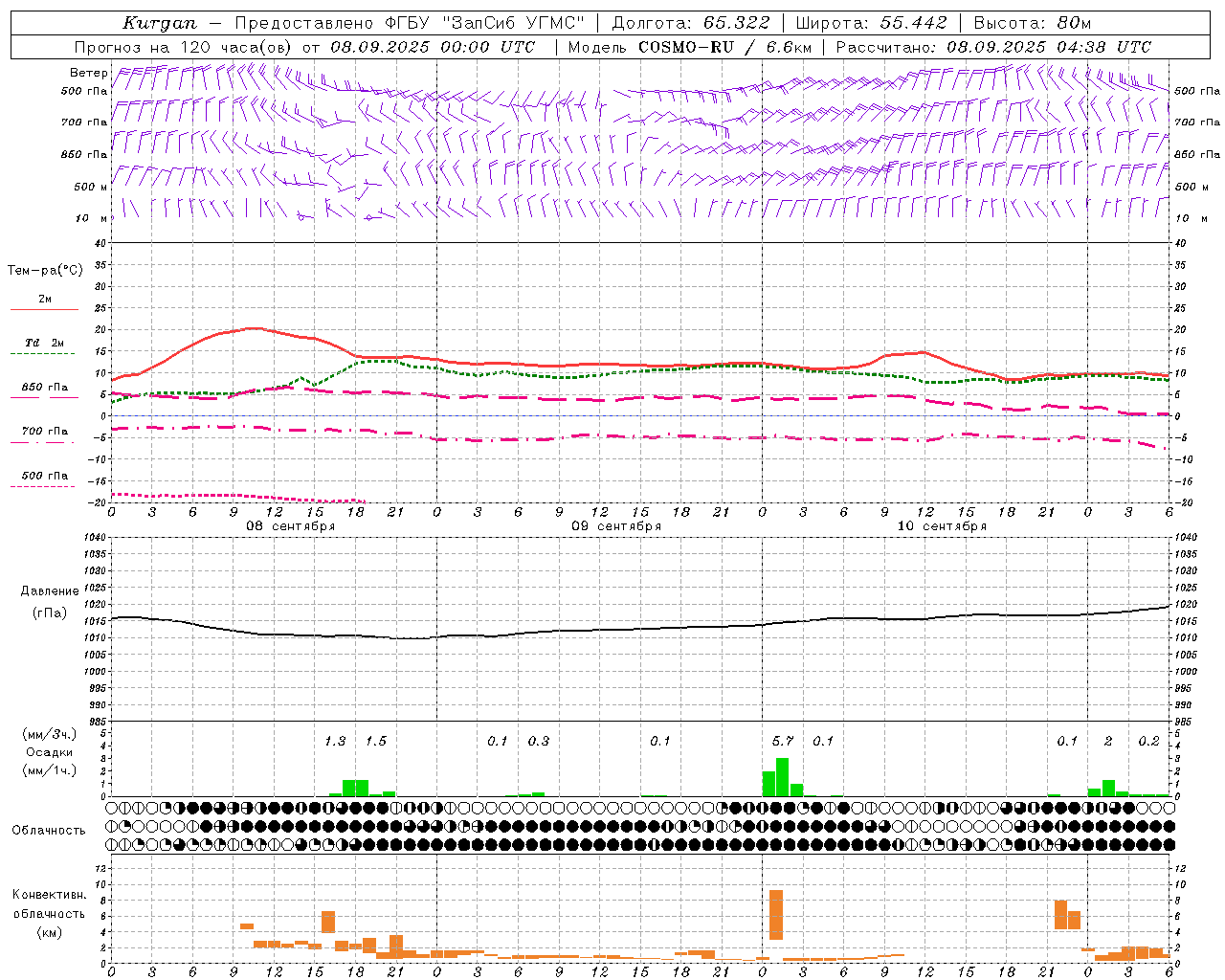Click the date label 08 сентября
This screenshot has height=980, width=1225.
pyautogui.click(x=291, y=526)
